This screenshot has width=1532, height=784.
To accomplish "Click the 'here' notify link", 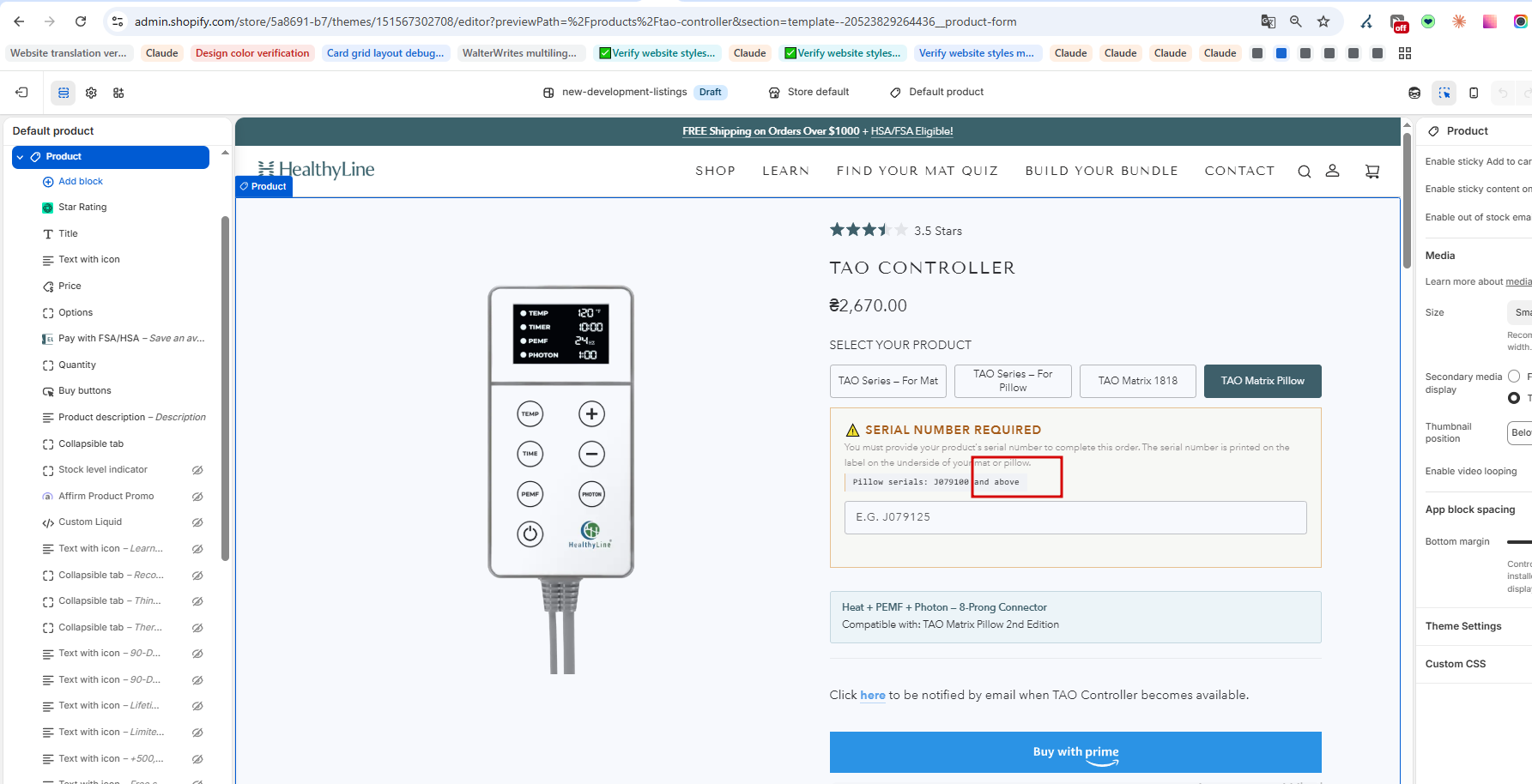I will (873, 696).
